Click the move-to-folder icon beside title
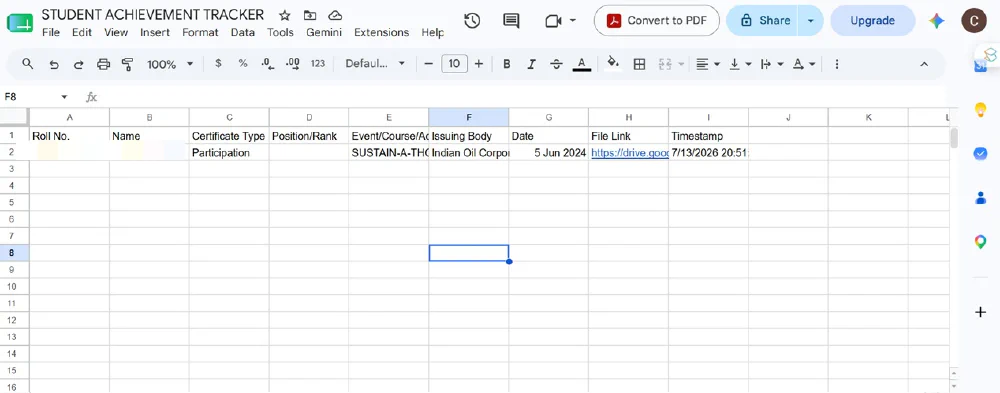Screen dimensions: 1000x393 (x=310, y=15)
